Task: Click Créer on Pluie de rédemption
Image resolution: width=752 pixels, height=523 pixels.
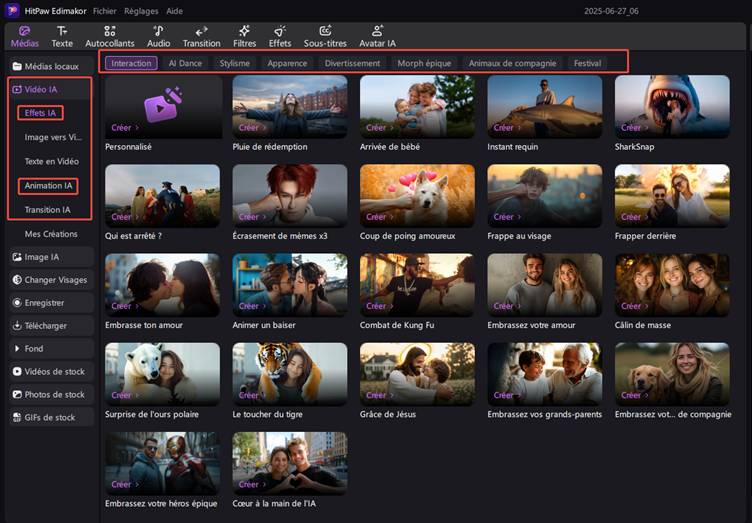Action: coord(251,128)
